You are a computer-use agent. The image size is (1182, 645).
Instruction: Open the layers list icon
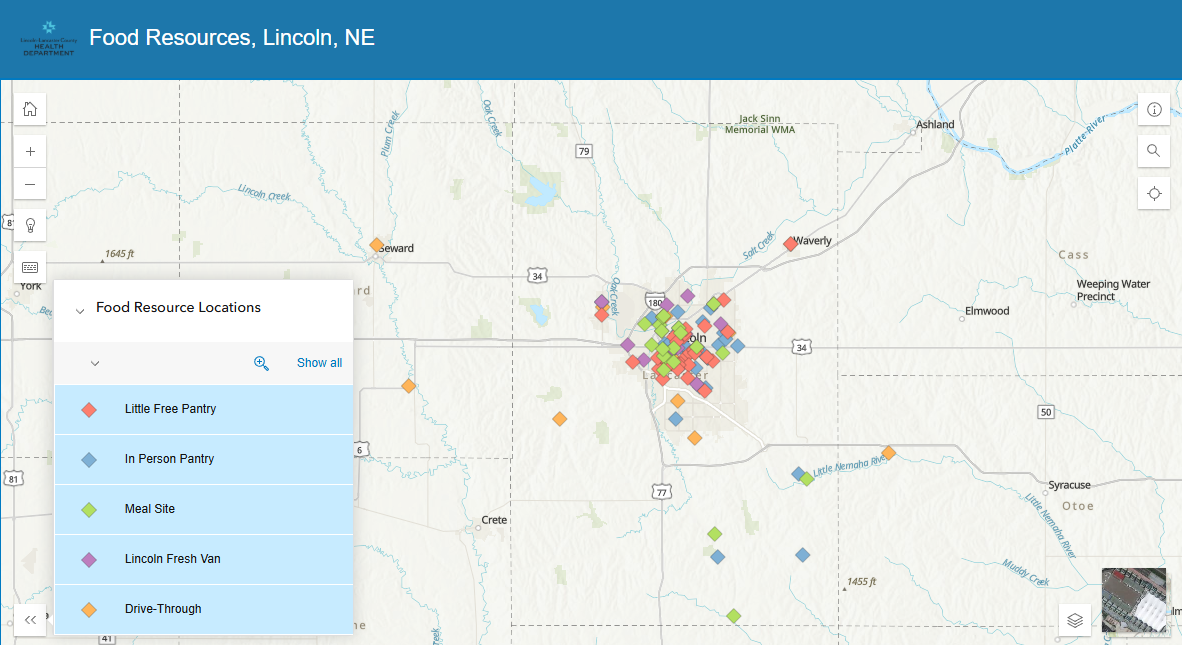(x=1075, y=620)
